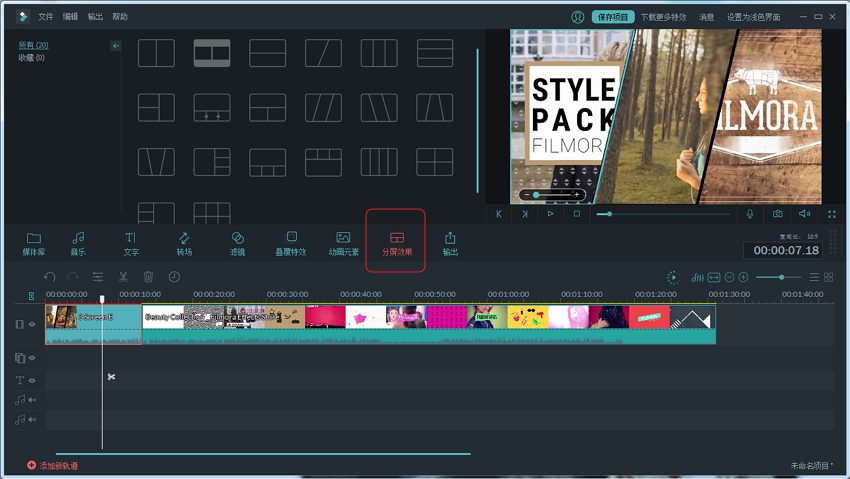Click the render preview icon

pos(673,277)
